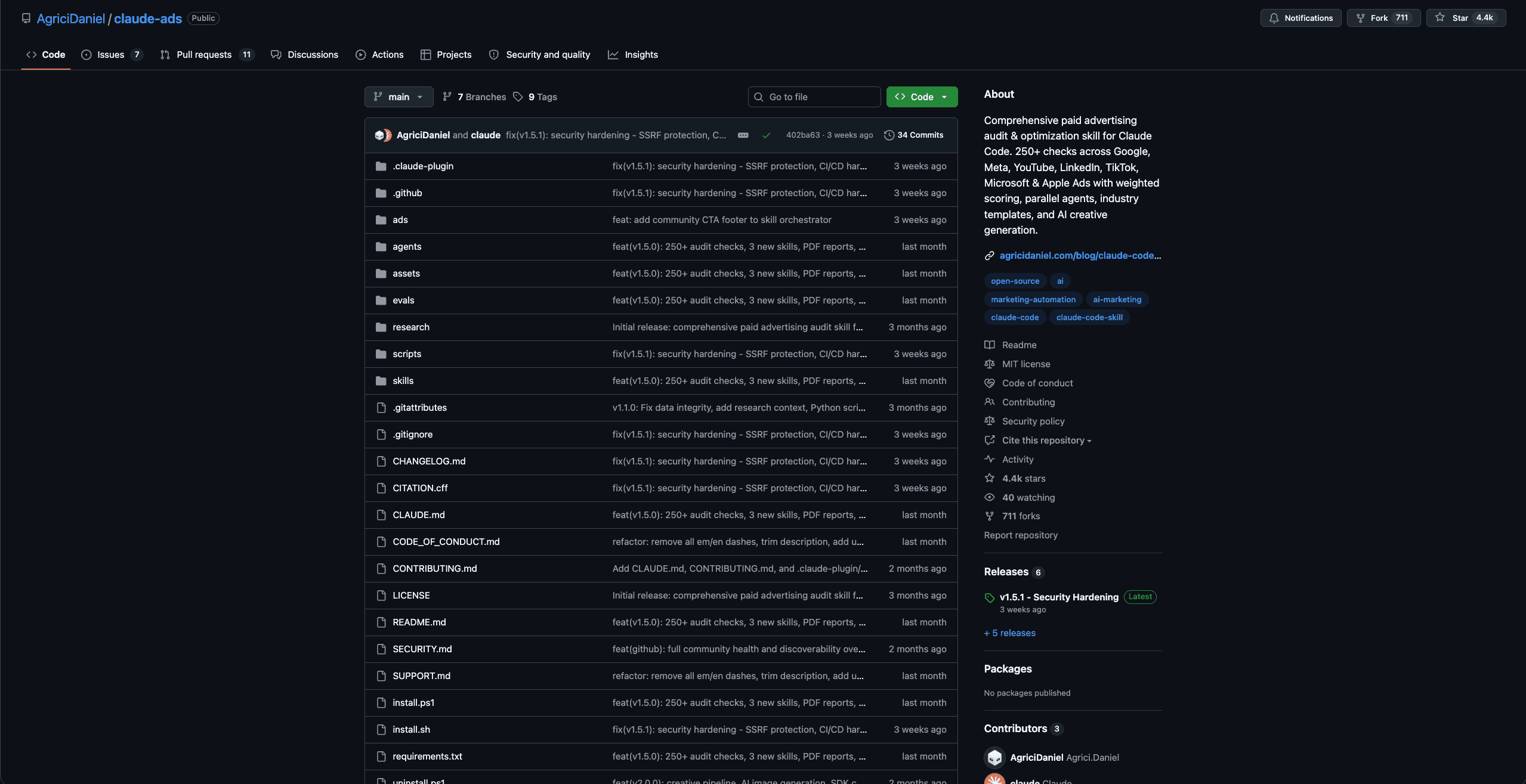Click the assets folder icon
Viewport: 1526px width, 784px height.
(381, 273)
